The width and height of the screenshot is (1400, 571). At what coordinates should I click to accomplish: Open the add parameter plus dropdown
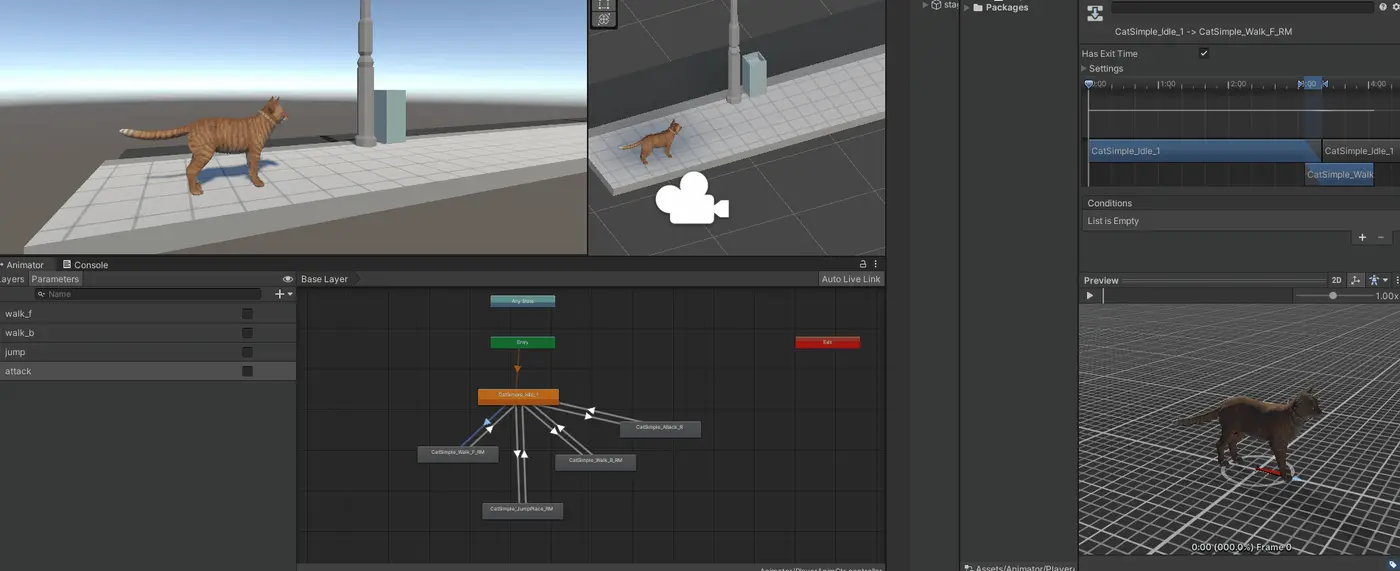point(284,294)
